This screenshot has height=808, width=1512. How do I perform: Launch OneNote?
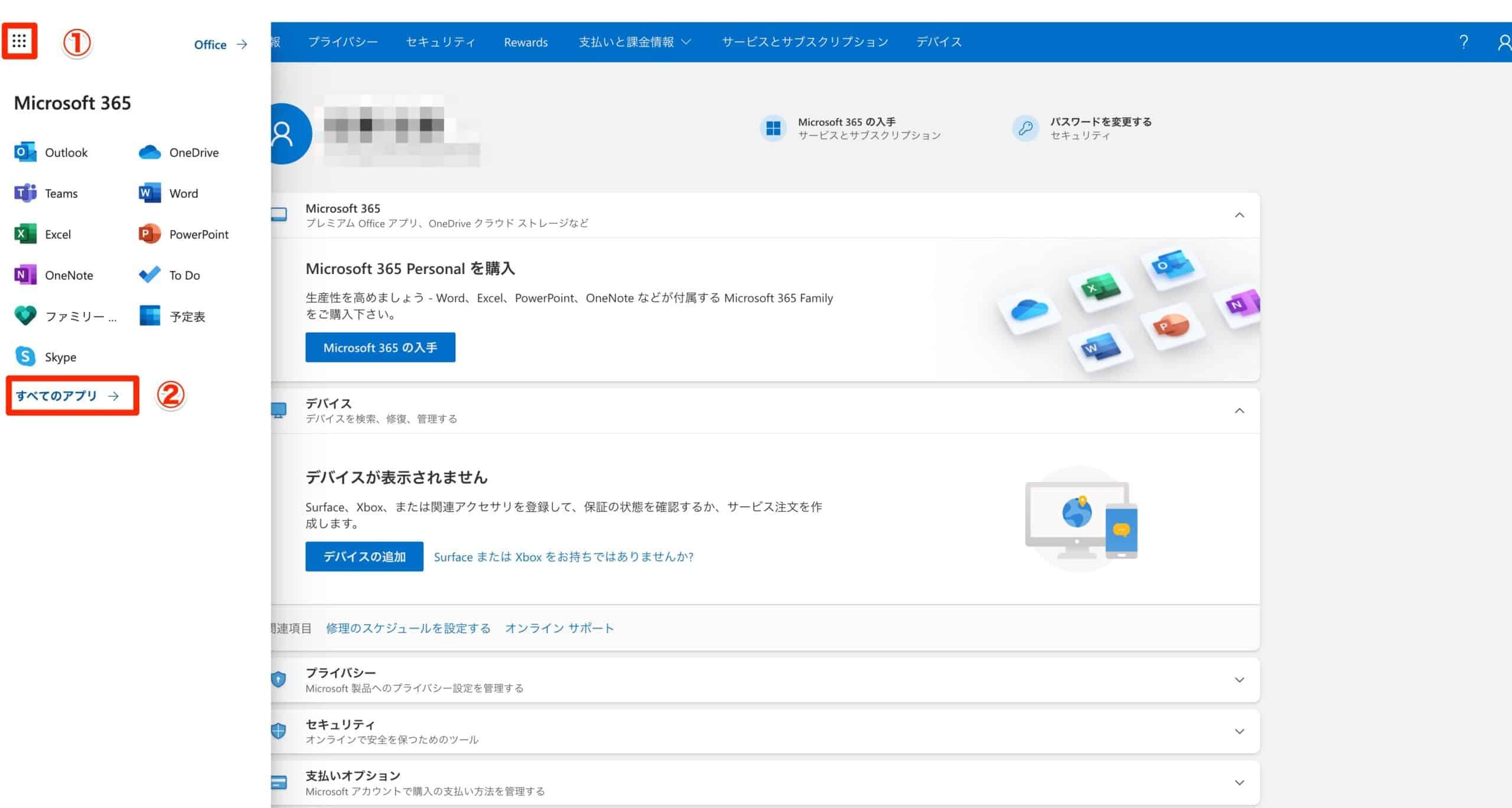point(70,275)
